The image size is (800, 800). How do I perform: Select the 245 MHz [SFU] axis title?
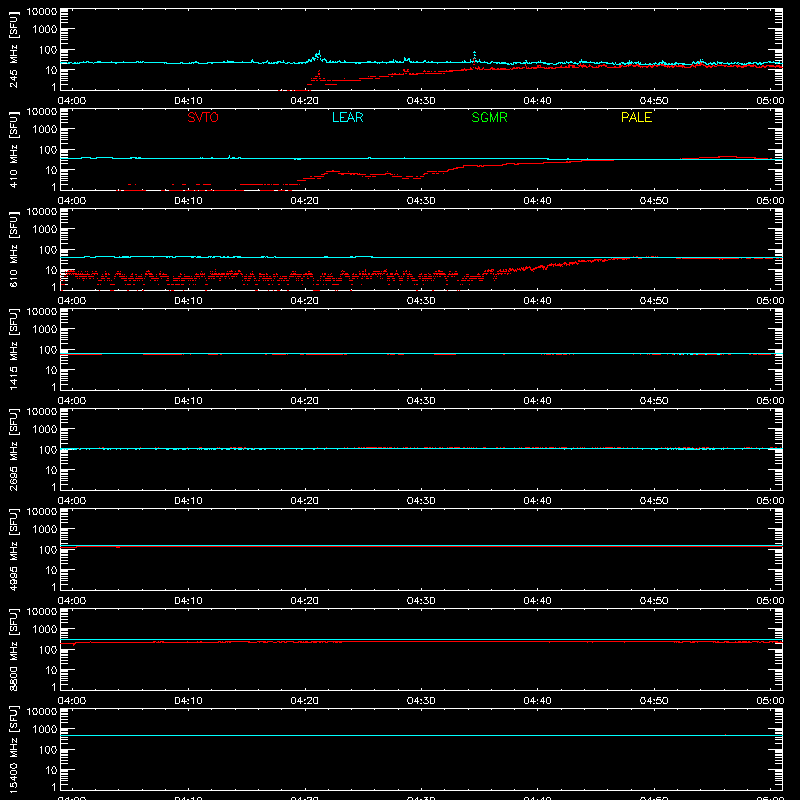13,49
